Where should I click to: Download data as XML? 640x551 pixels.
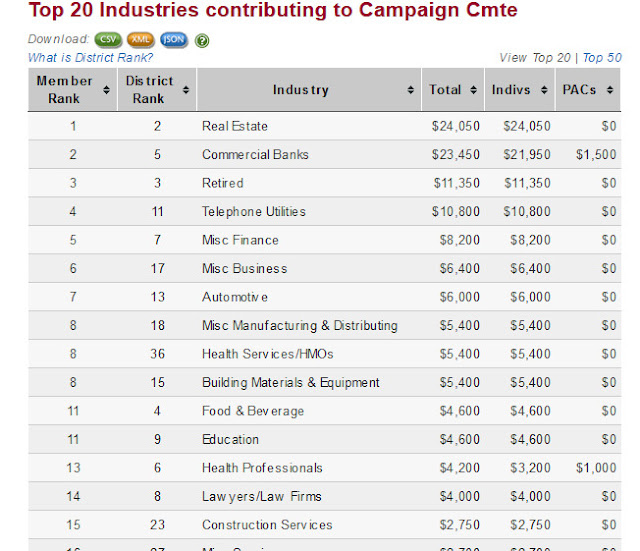tap(141, 41)
